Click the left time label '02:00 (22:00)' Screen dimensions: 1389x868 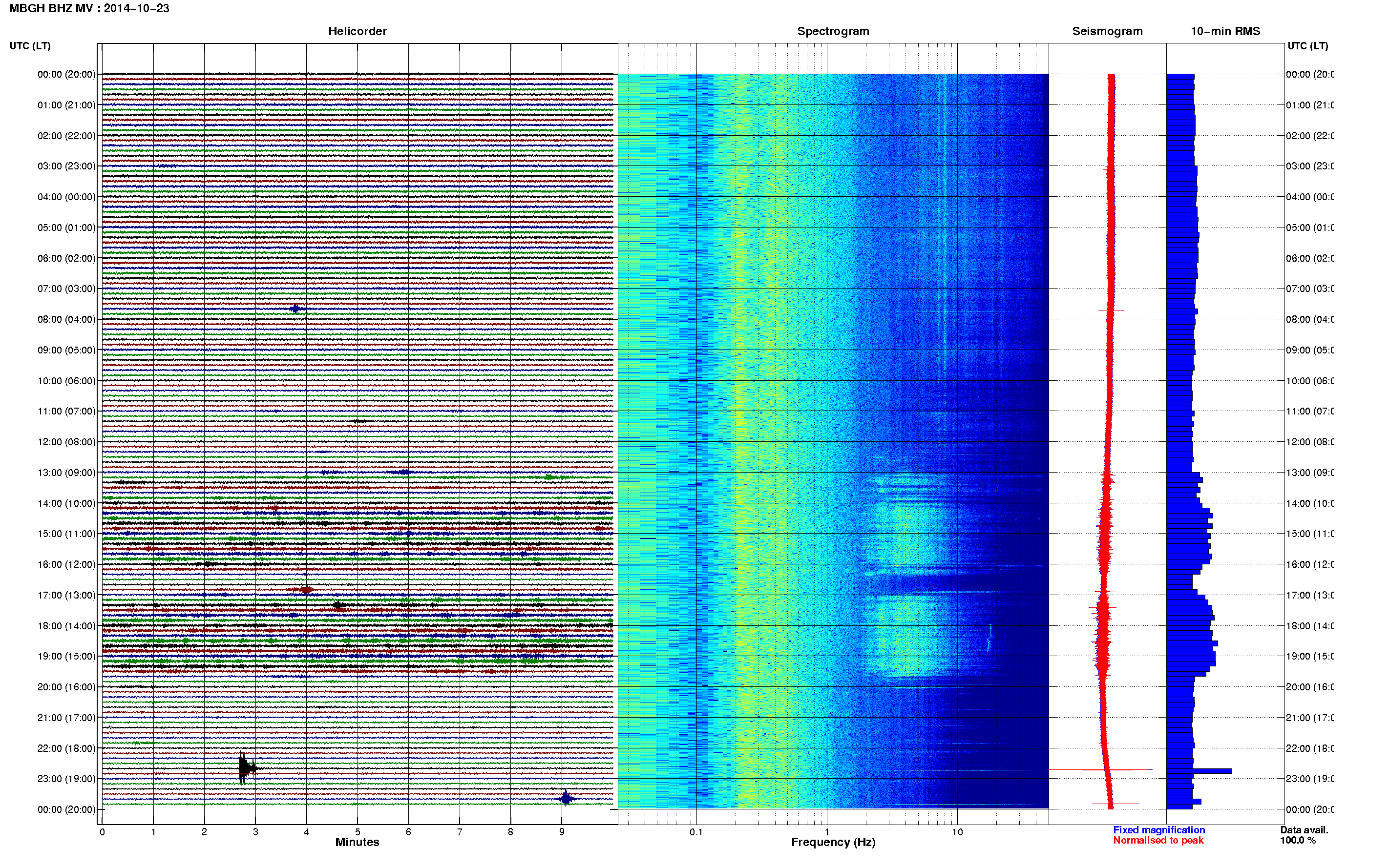pos(66,136)
